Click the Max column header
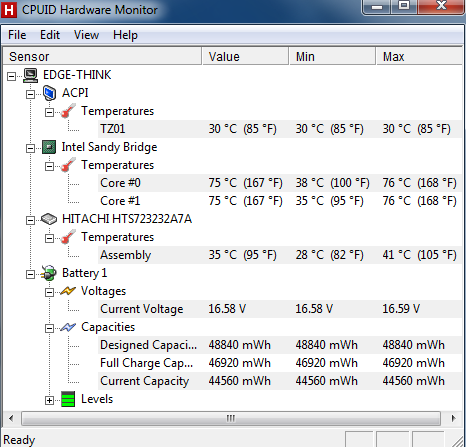The height and width of the screenshot is (447, 466). [420, 56]
